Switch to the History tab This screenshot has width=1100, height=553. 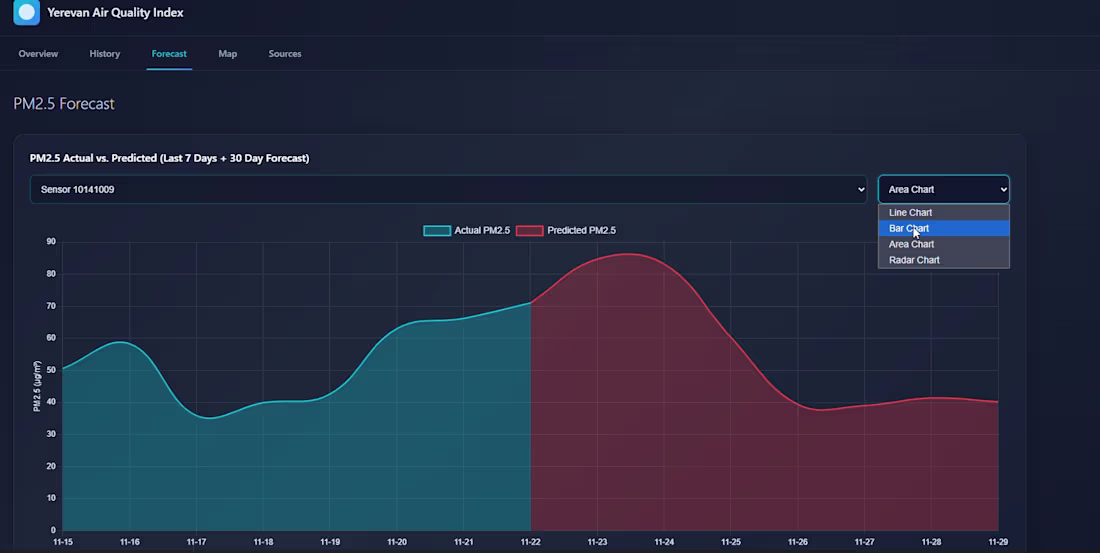tap(105, 53)
